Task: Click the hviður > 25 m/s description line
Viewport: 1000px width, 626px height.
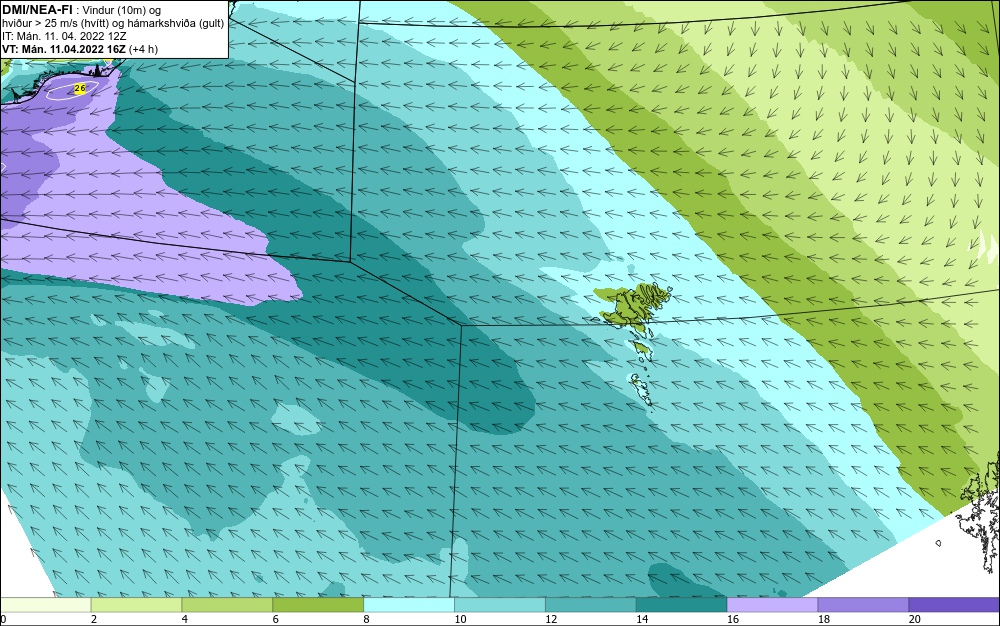Action: 113,24
